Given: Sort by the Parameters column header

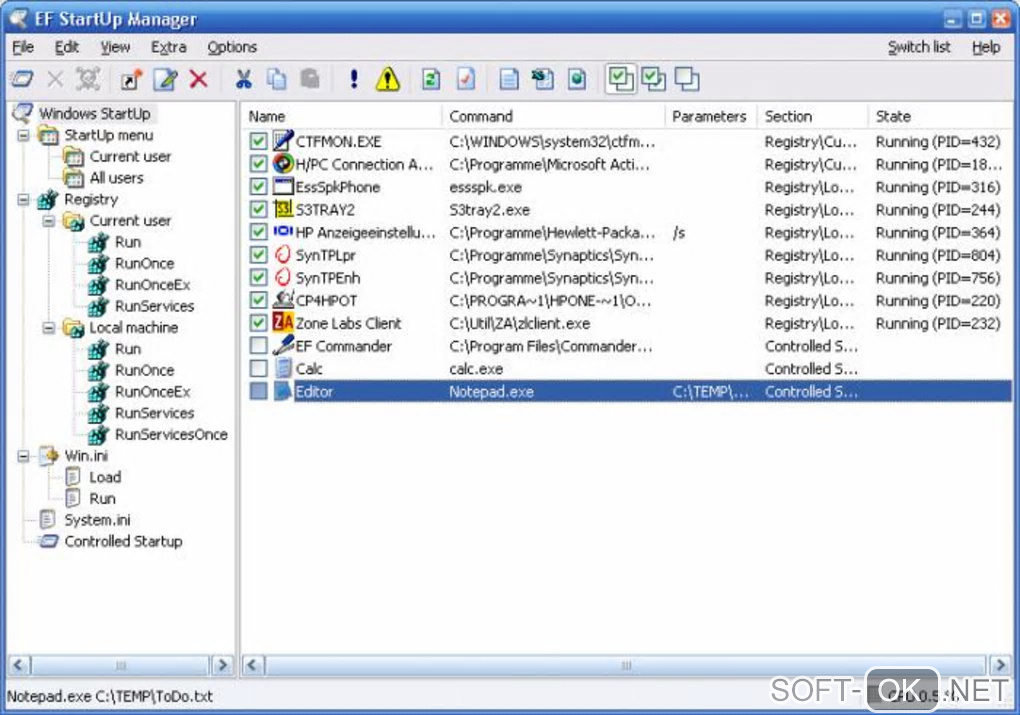Looking at the screenshot, I should 711,116.
